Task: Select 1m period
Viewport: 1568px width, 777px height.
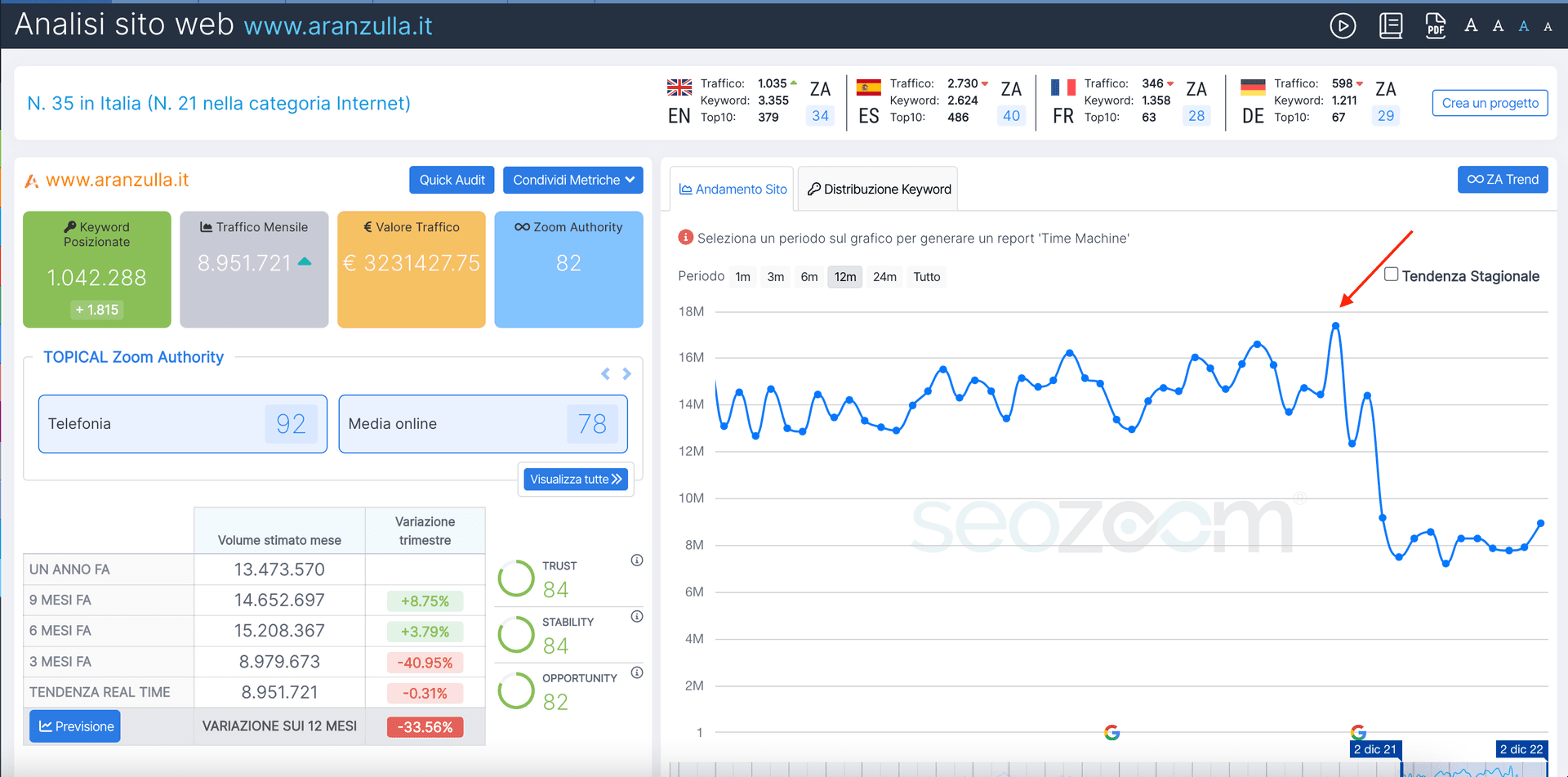Action: coord(743,277)
